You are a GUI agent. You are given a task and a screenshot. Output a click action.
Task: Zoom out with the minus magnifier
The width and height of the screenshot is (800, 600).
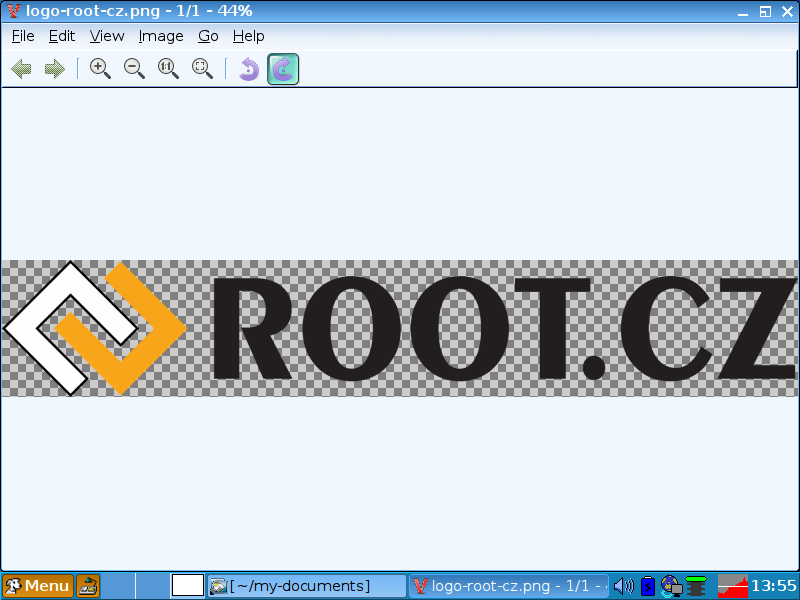pyautogui.click(x=134, y=68)
